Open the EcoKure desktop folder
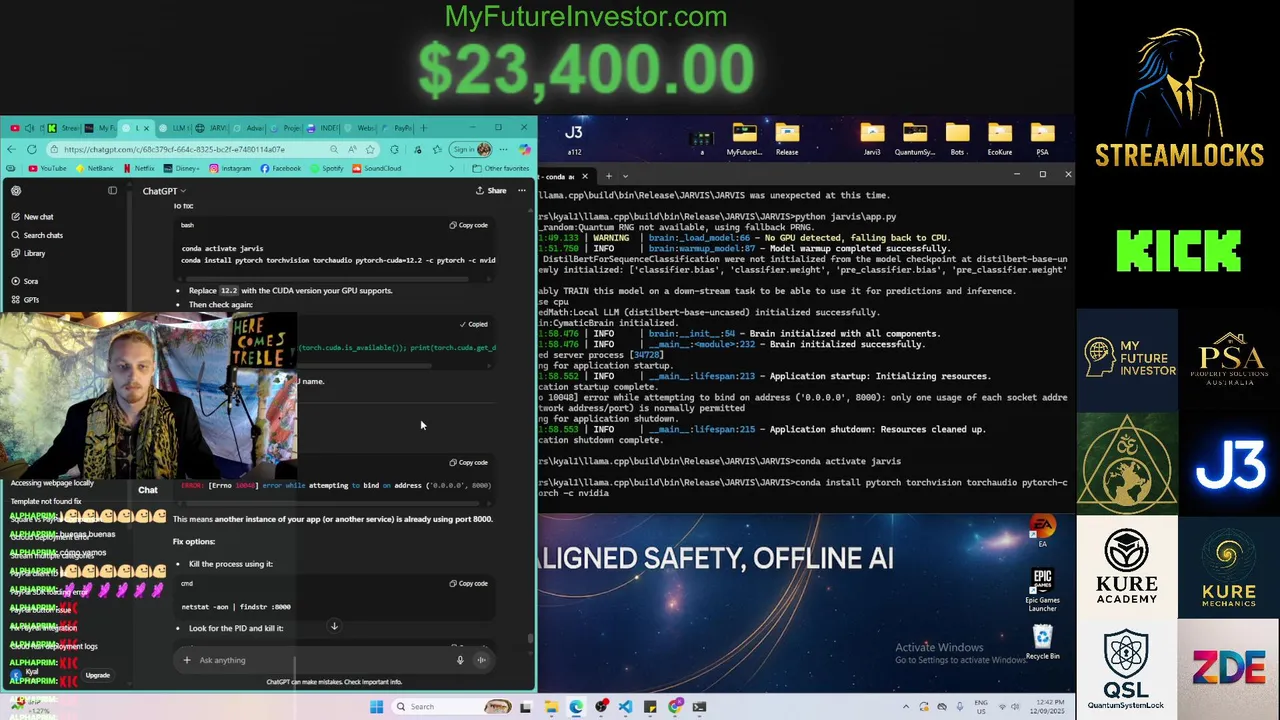Screen dimensions: 1280x720 pyautogui.click(x=1000, y=139)
